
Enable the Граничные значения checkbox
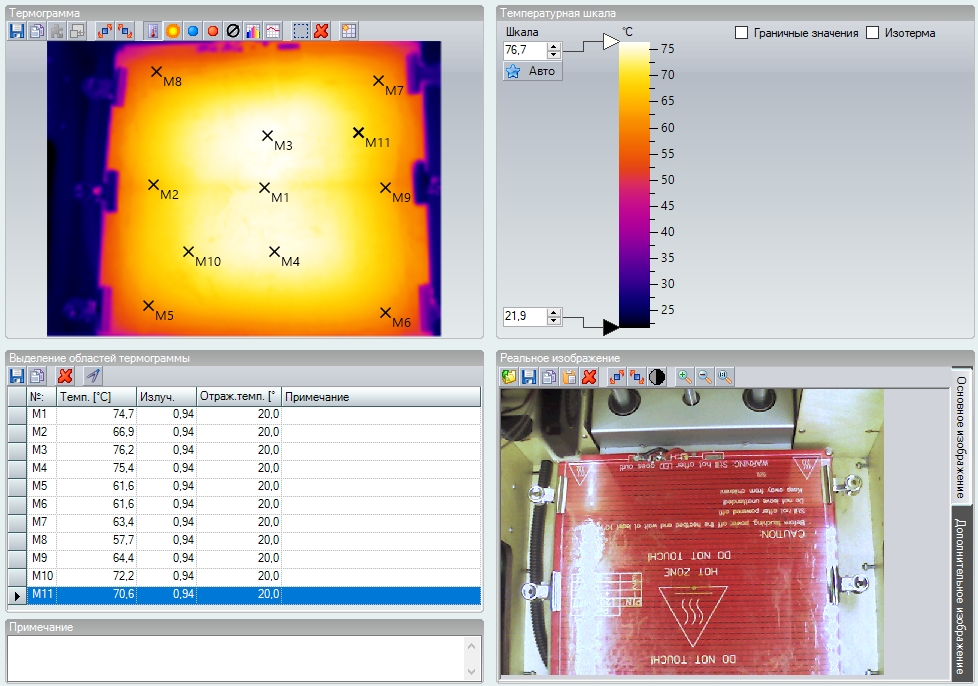(742, 33)
